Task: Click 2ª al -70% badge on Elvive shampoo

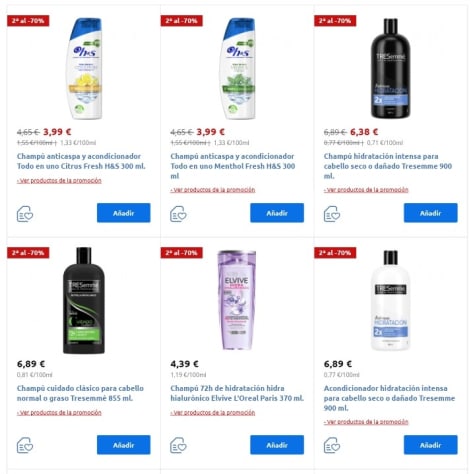Action: (x=181, y=253)
